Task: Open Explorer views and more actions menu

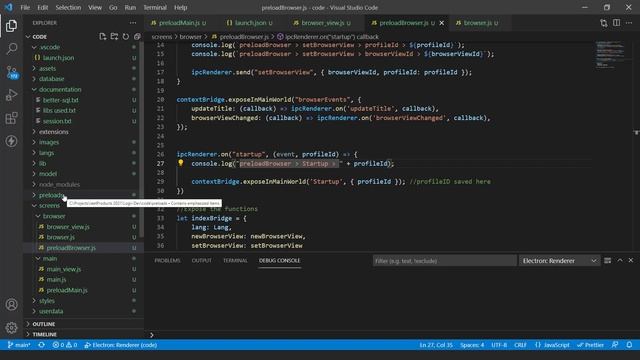Action: click(133, 23)
